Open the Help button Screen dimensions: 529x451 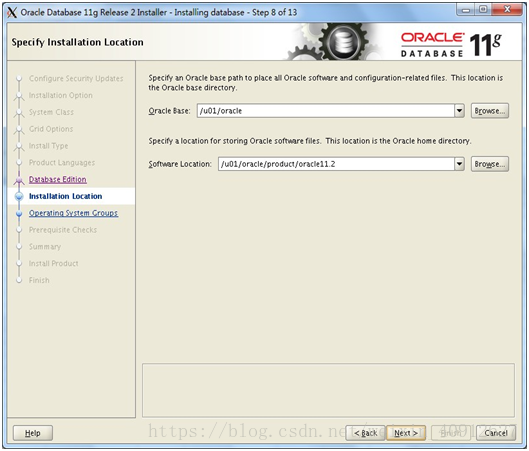(33, 433)
